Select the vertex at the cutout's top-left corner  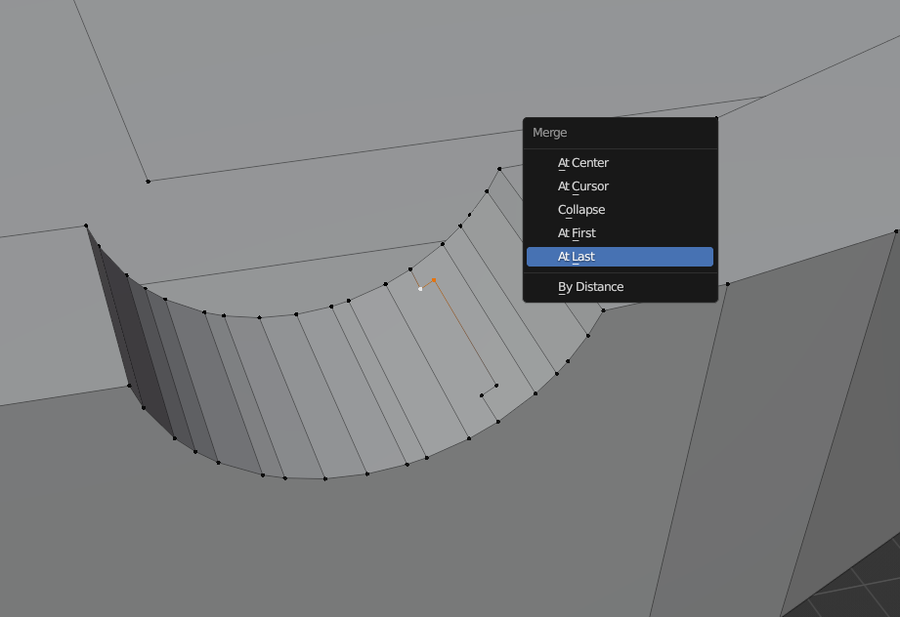pos(86,226)
